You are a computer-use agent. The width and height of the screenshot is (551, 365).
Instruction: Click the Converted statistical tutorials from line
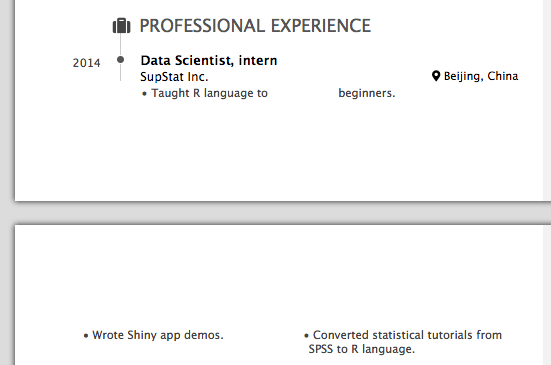[x=407, y=335]
